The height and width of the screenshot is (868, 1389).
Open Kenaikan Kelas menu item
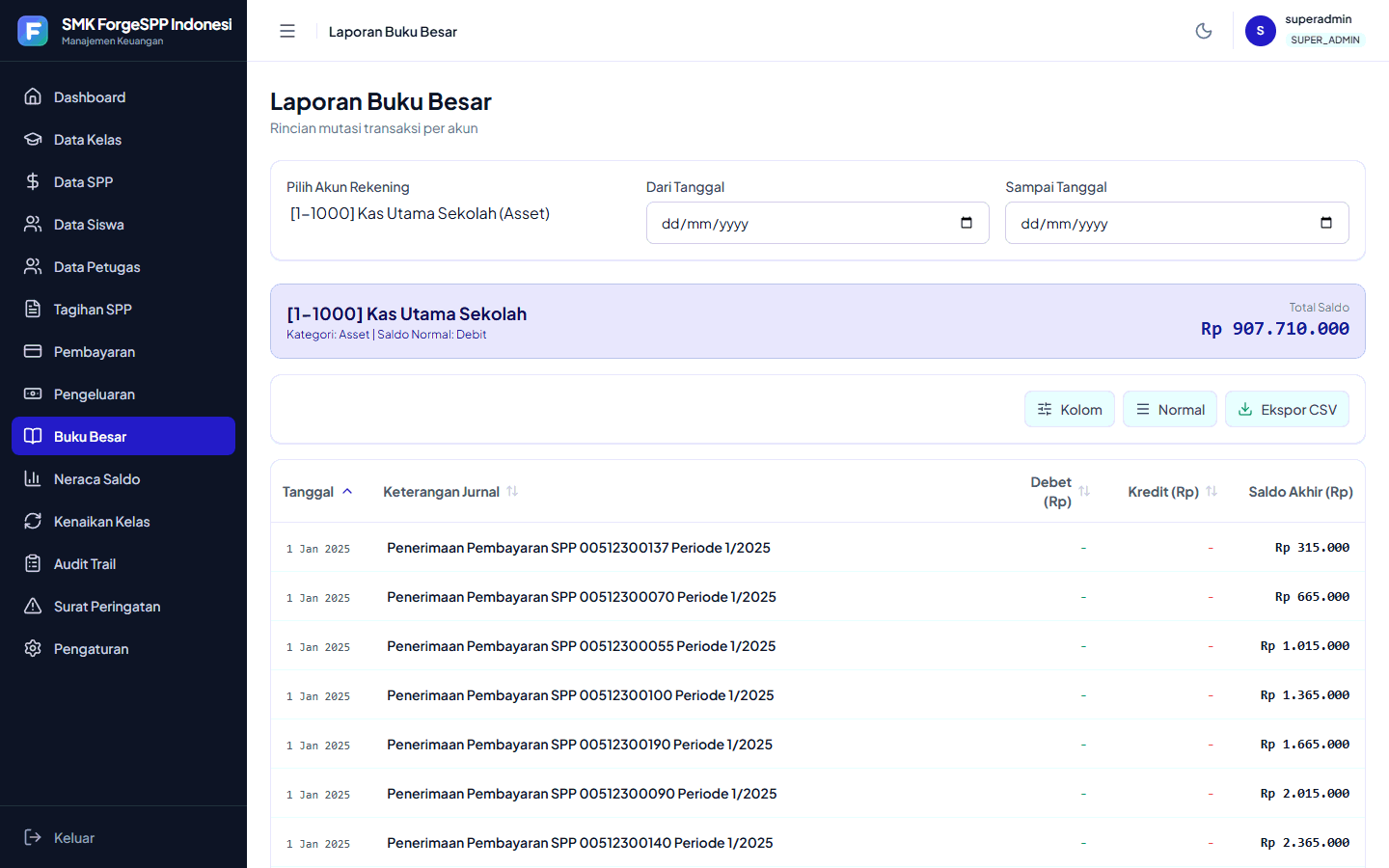[123, 521]
